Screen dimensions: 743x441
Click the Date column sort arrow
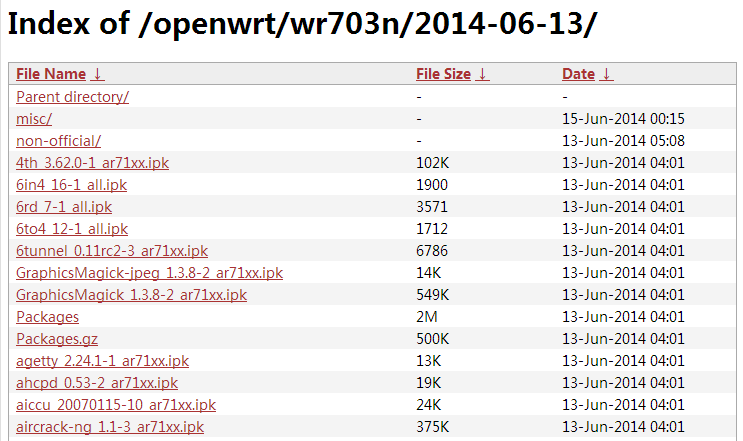607,75
